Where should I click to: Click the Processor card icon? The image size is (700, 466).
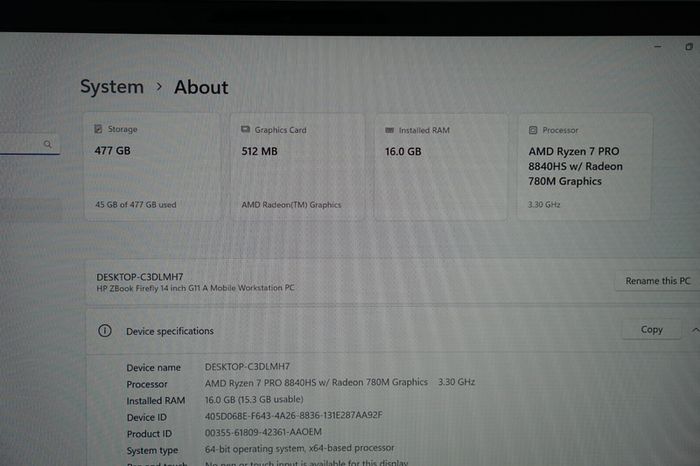(x=533, y=130)
